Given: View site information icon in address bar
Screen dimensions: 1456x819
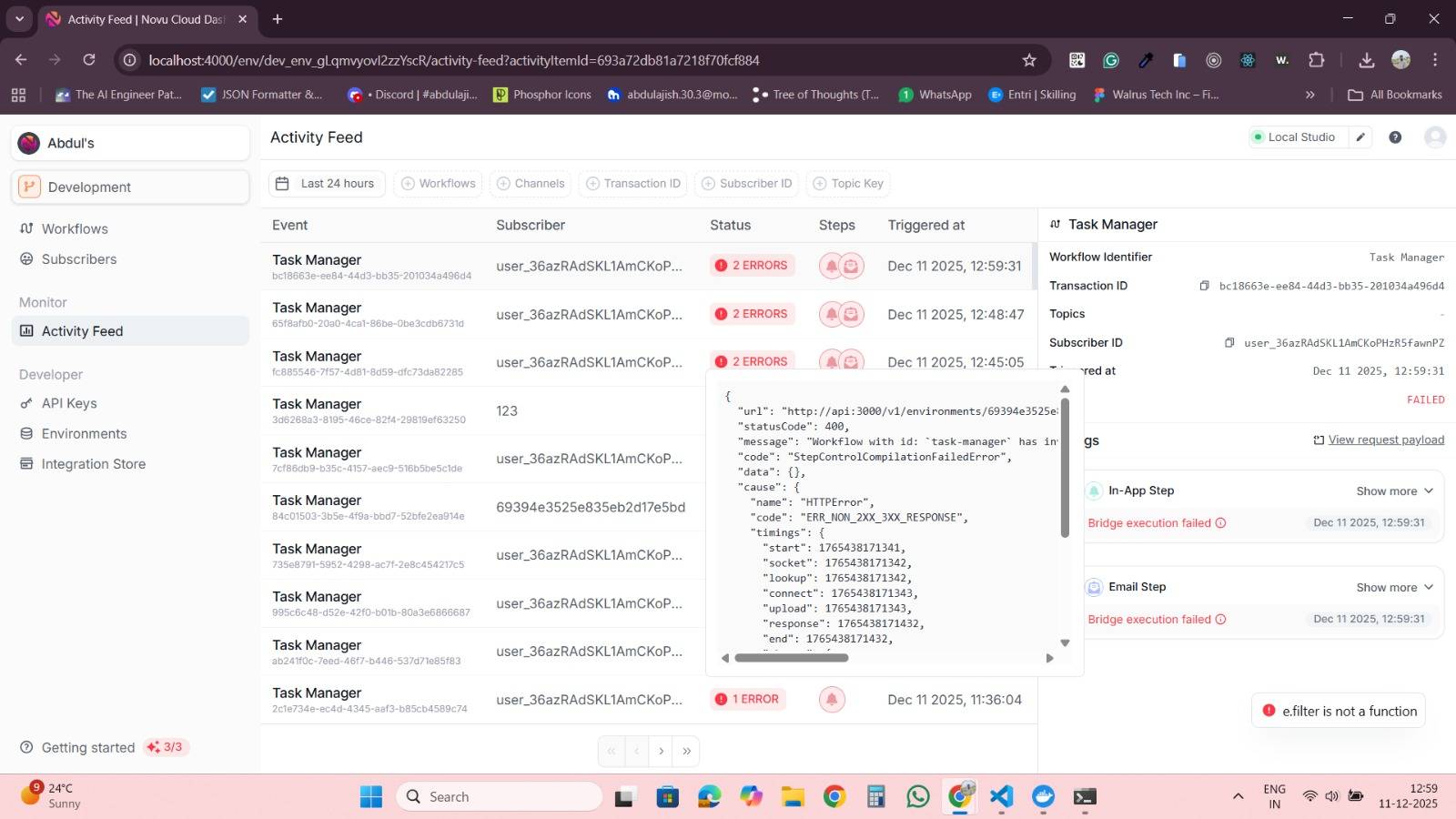Looking at the screenshot, I should click(x=130, y=60).
